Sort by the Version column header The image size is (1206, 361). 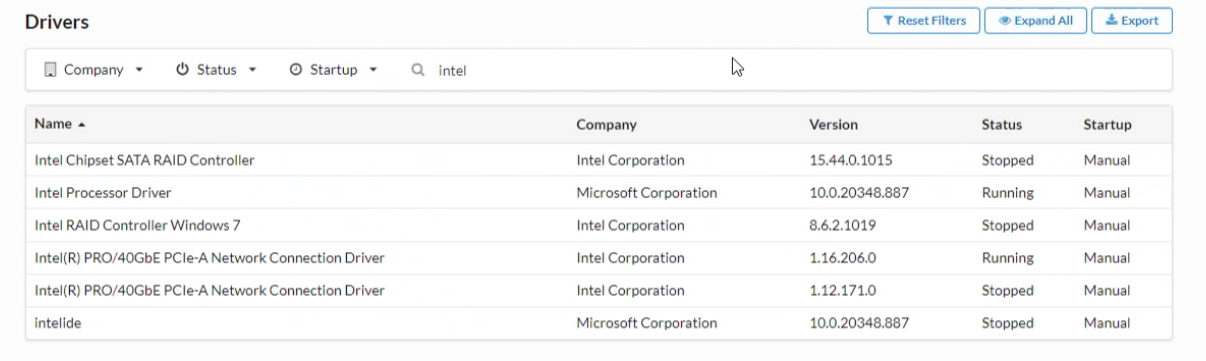click(x=833, y=125)
